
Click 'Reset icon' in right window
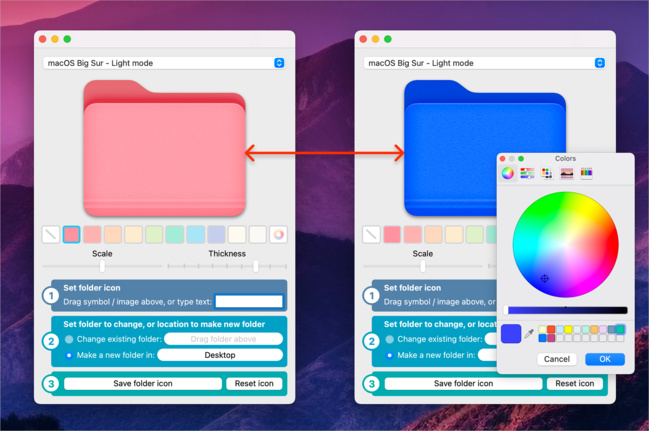click(574, 383)
